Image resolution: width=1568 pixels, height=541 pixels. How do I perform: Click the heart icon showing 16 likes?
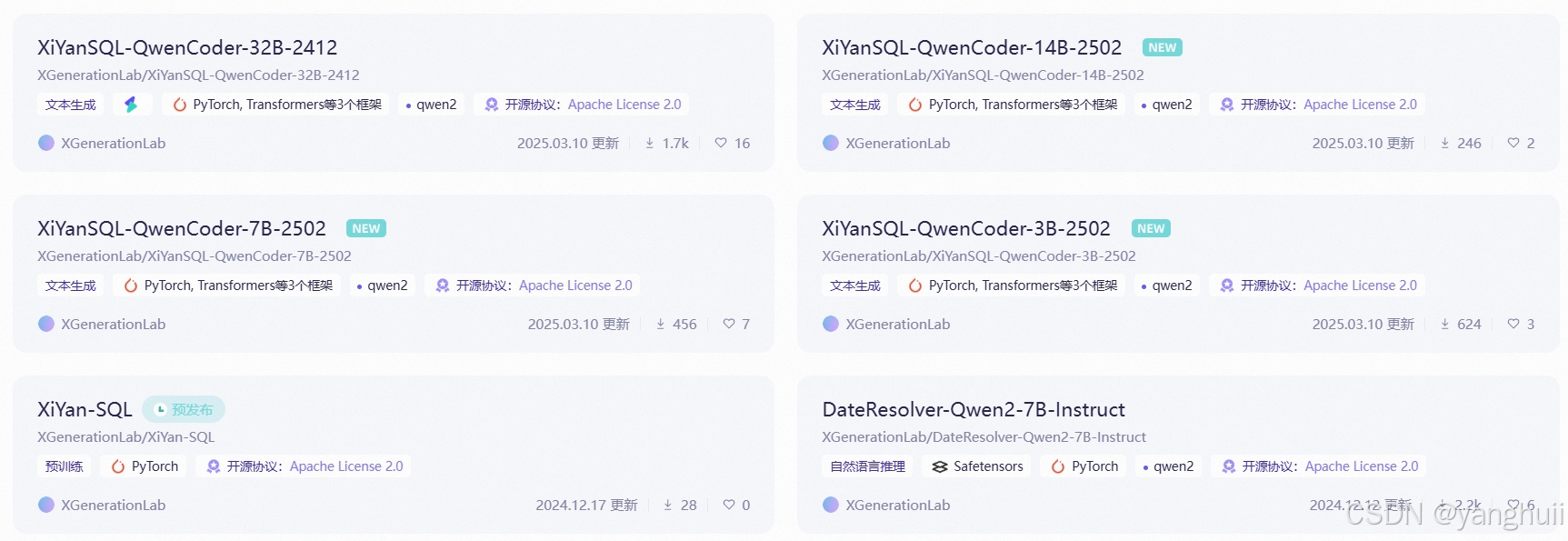[721, 143]
